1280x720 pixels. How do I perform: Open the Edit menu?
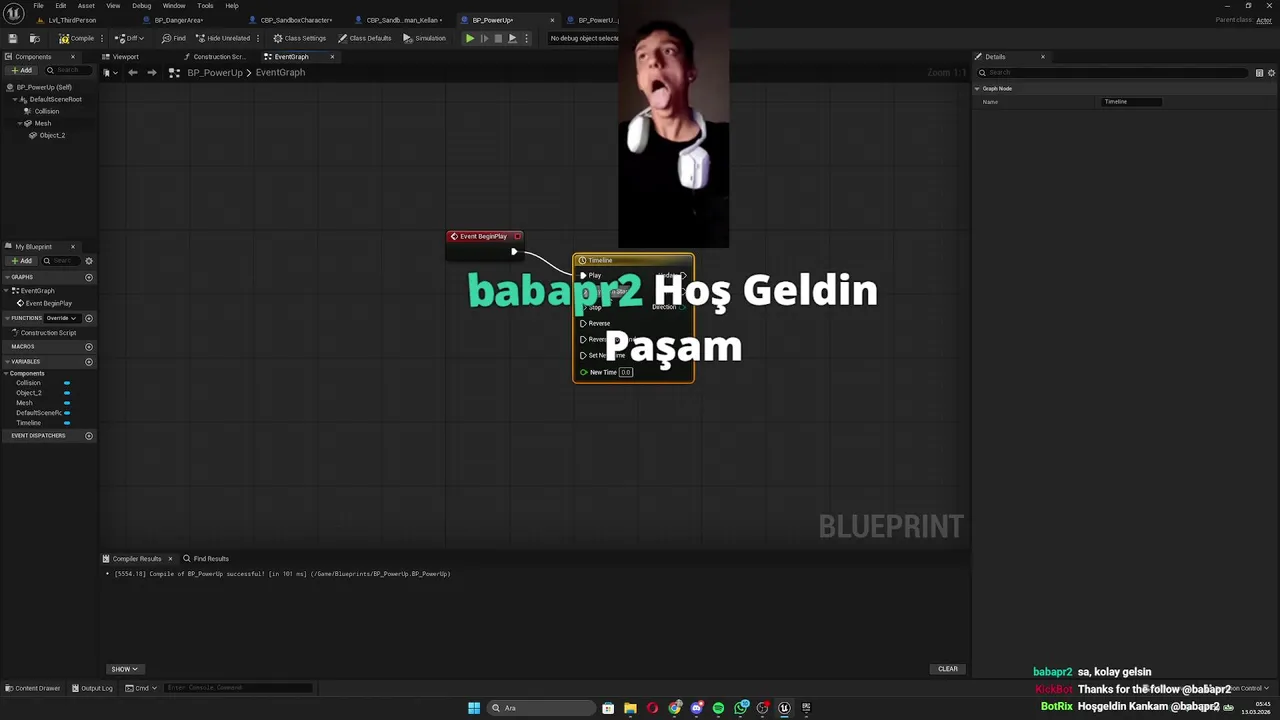(x=61, y=6)
